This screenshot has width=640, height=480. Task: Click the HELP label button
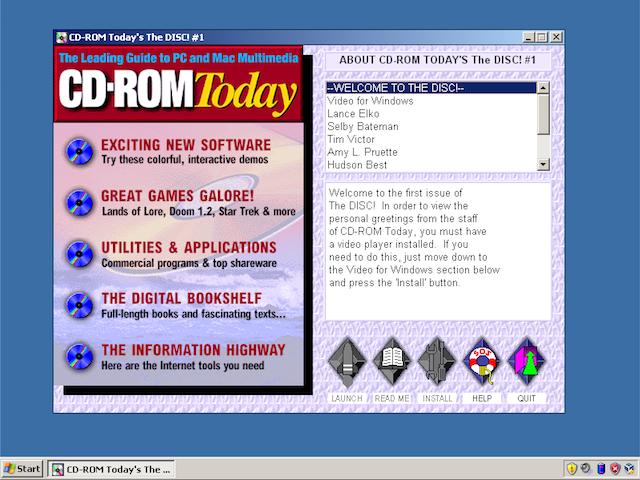(482, 399)
